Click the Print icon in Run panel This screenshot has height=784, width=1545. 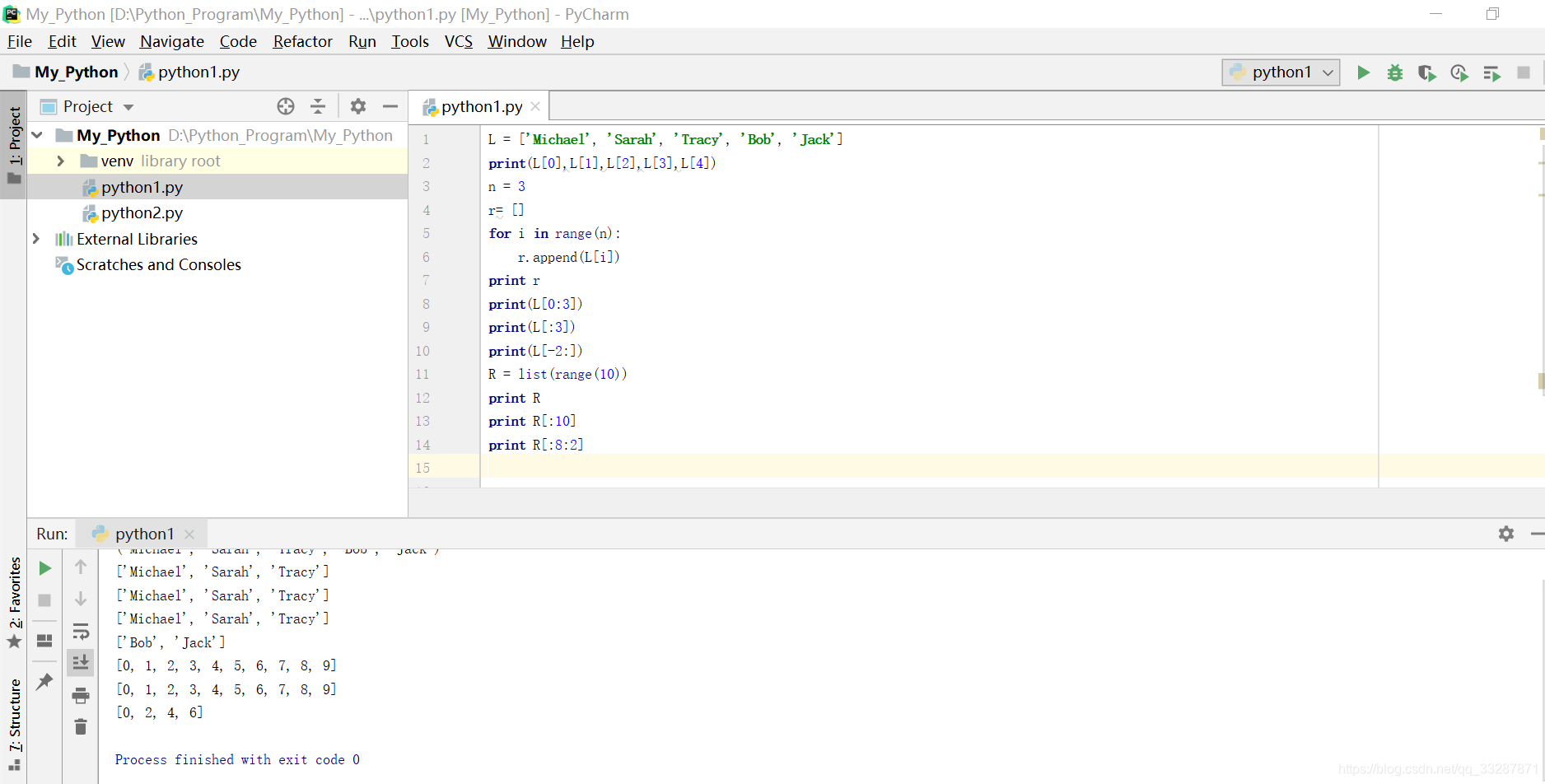(x=81, y=696)
